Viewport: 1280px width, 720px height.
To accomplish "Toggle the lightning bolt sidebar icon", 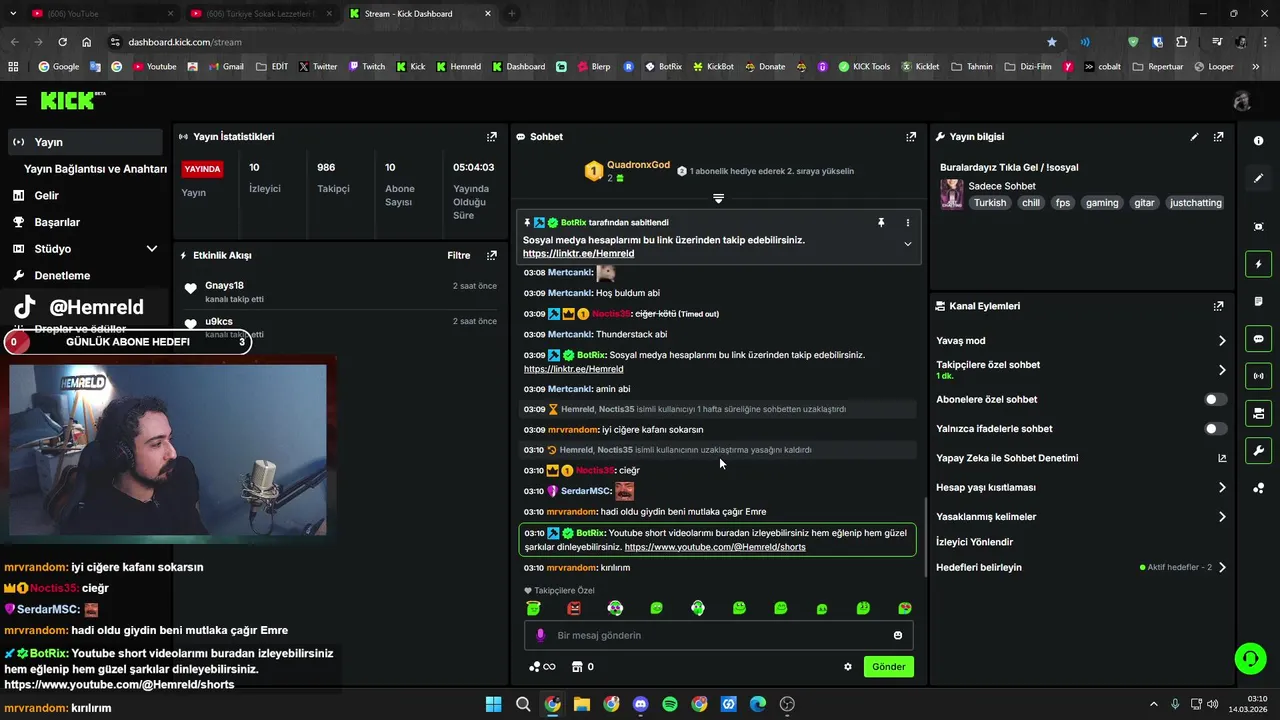I will click(x=1258, y=264).
